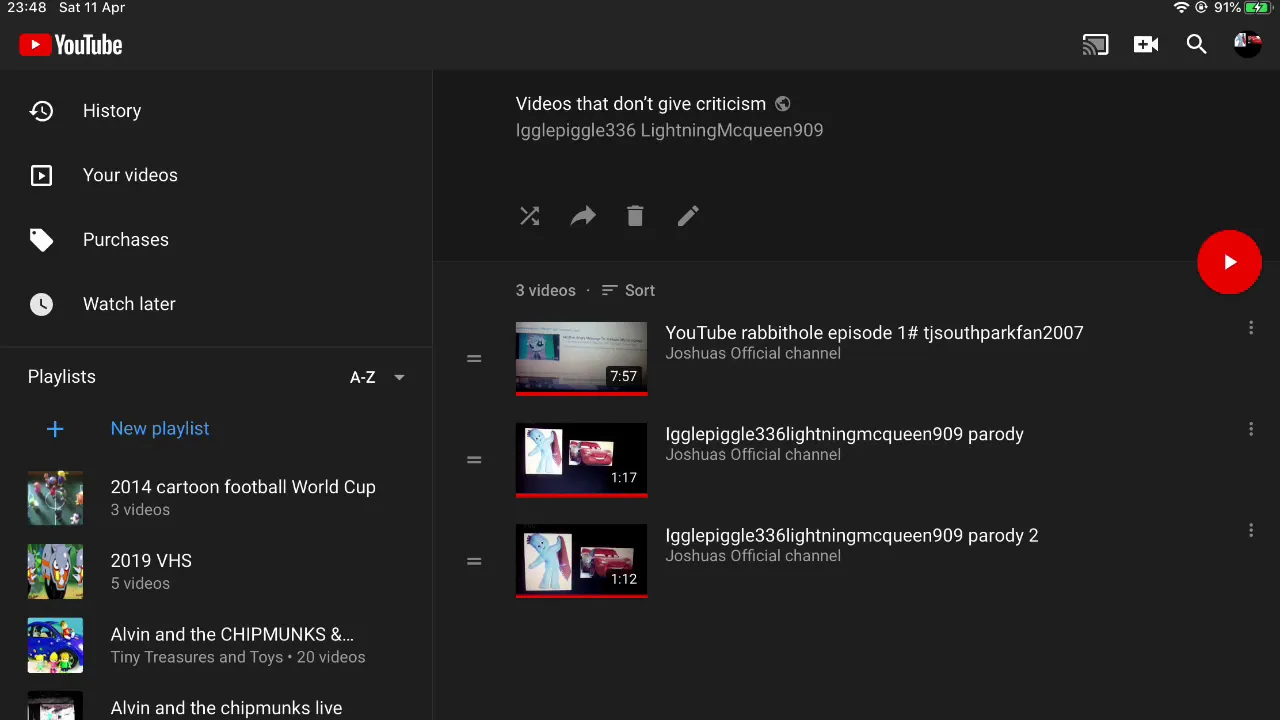The width and height of the screenshot is (1280, 720).
Task: Open Watch later in the sidebar
Action: [x=216, y=304]
